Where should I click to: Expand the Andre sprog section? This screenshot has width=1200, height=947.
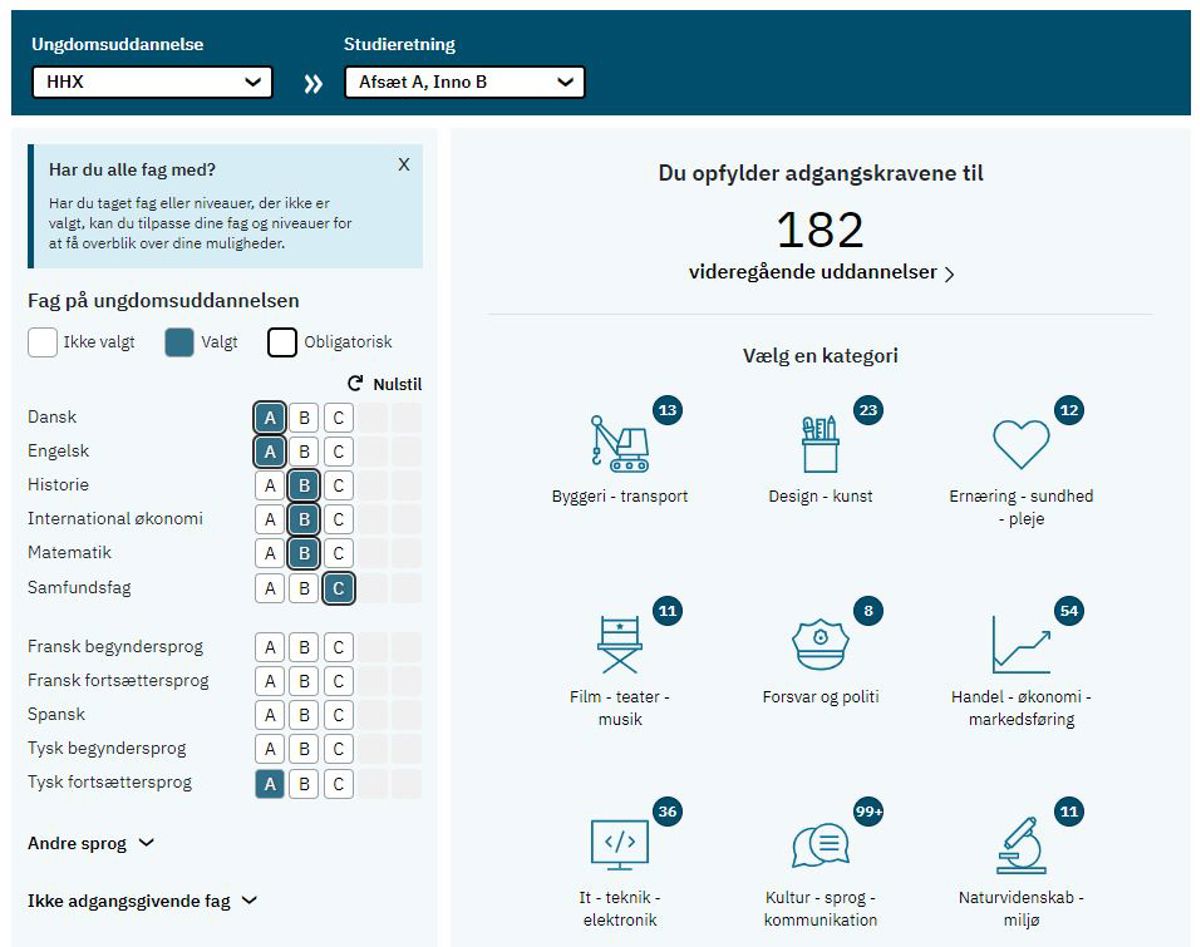pyautogui.click(x=91, y=843)
